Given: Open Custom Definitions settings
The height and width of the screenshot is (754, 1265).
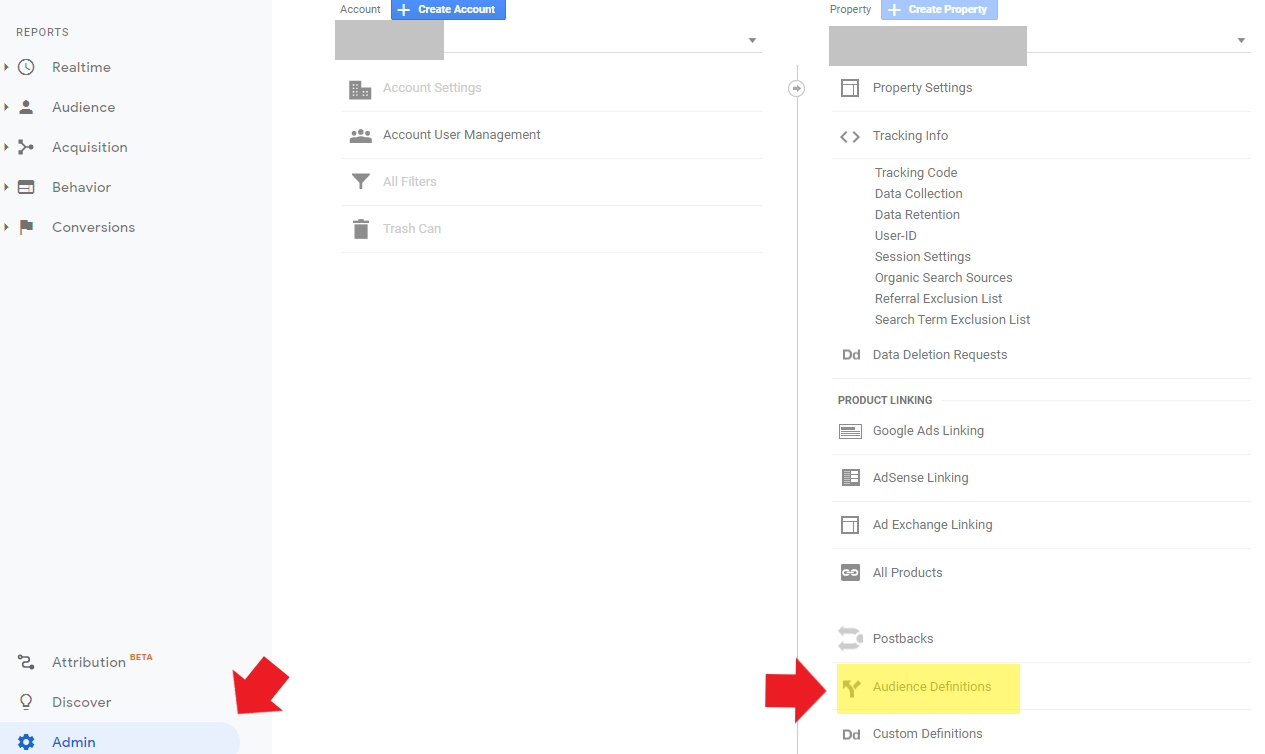Looking at the screenshot, I should point(927,734).
